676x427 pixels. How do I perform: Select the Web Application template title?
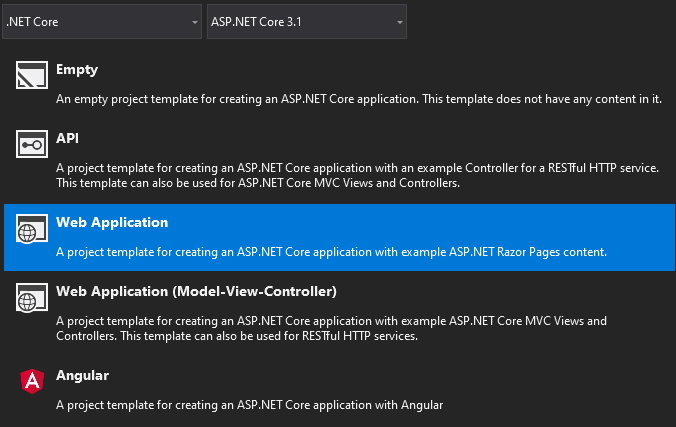(x=112, y=223)
